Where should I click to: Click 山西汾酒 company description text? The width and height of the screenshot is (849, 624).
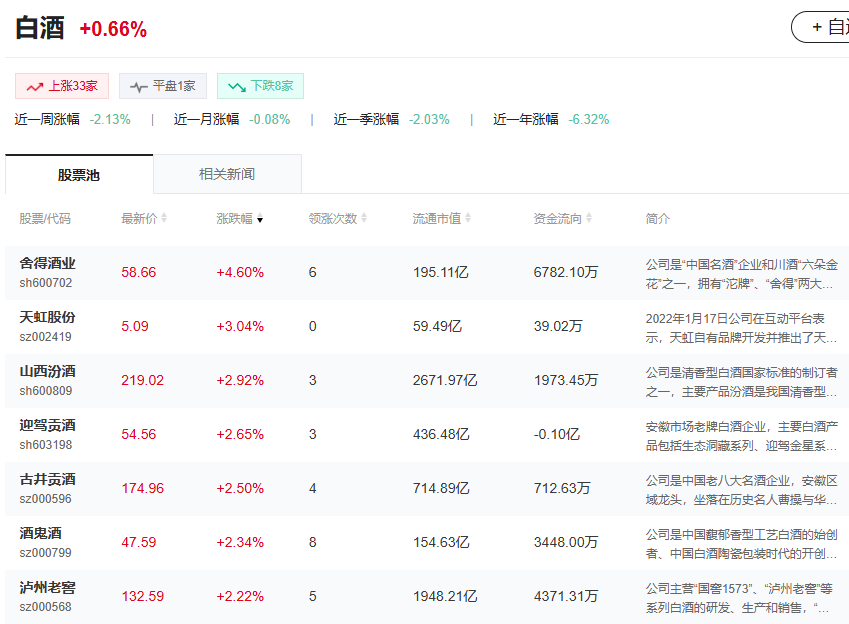click(741, 382)
